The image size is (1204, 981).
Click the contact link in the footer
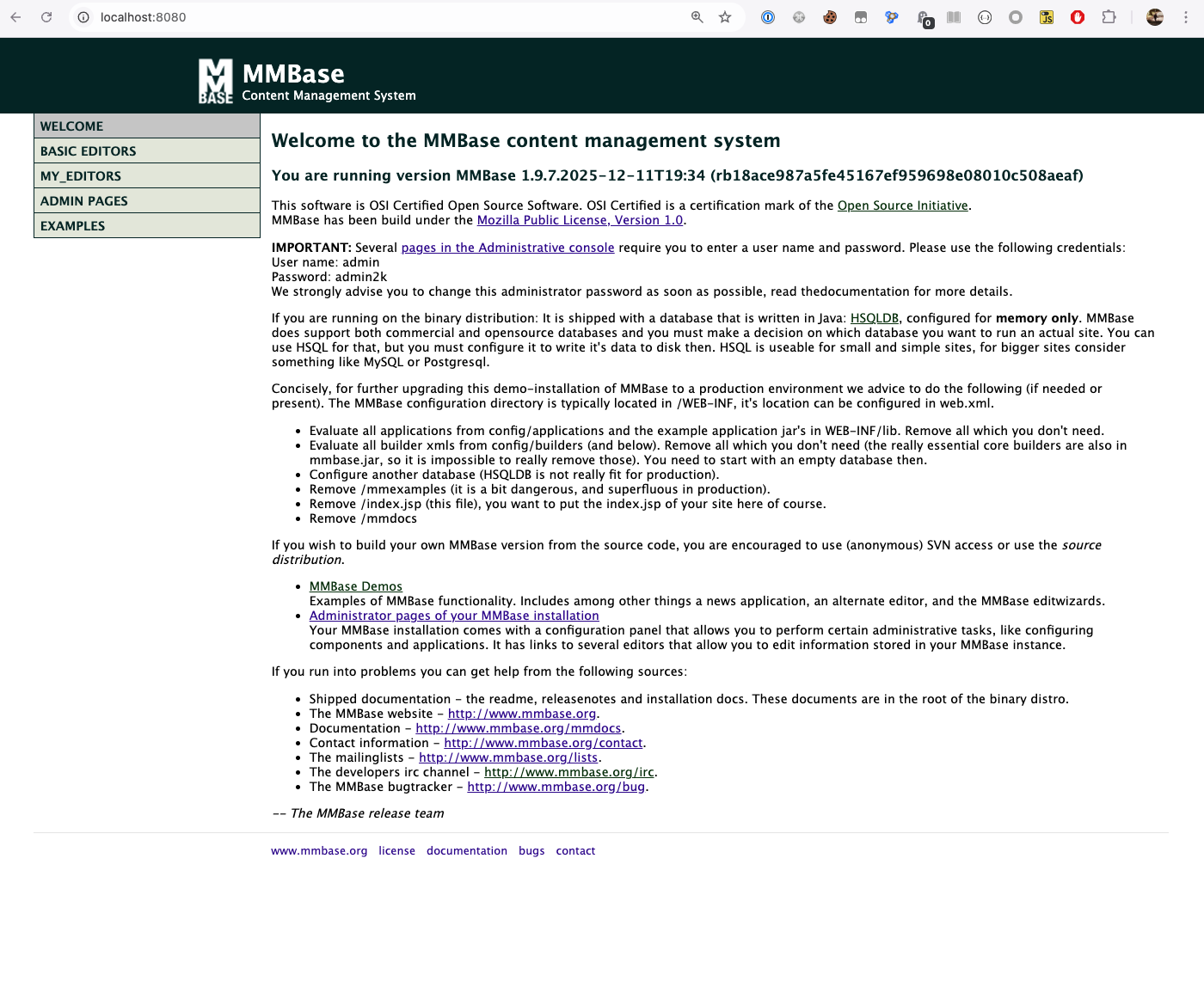tap(574, 850)
